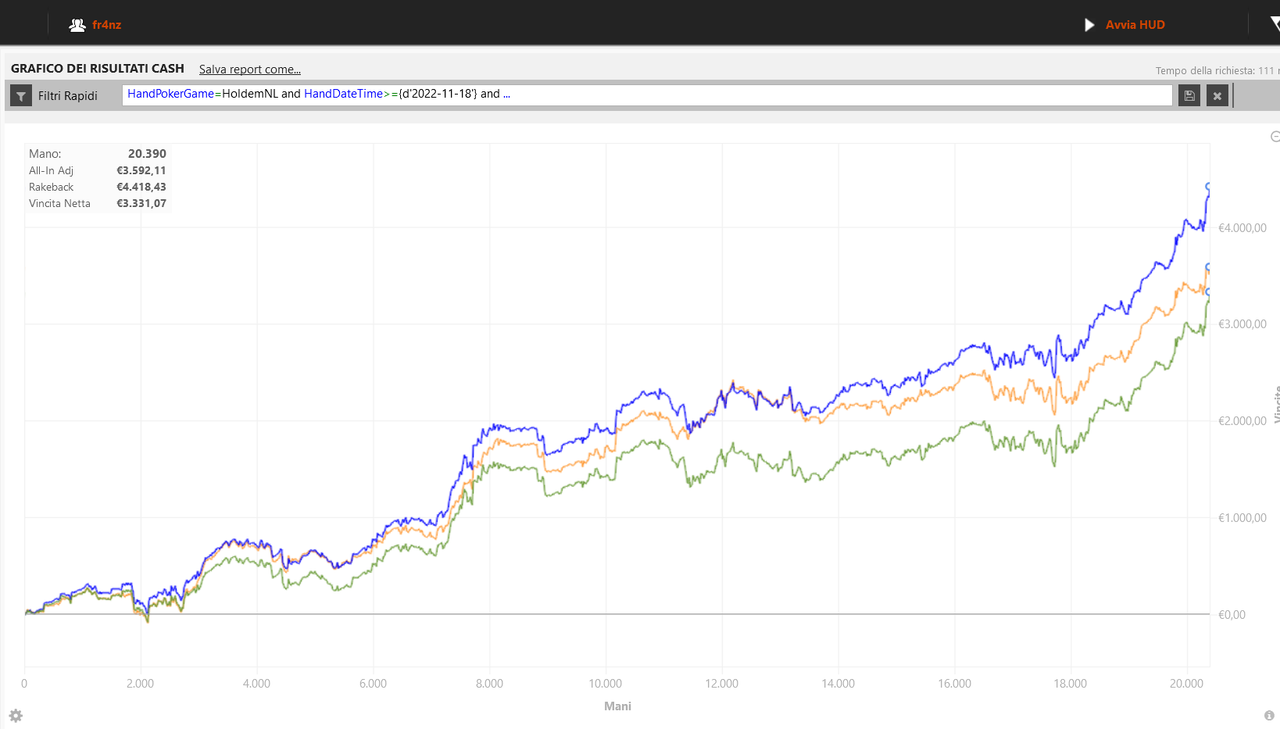Image resolution: width=1280 pixels, height=729 pixels.
Task: Click the GRAFICO DEI RISULTATI CASH title
Action: click(x=98, y=69)
